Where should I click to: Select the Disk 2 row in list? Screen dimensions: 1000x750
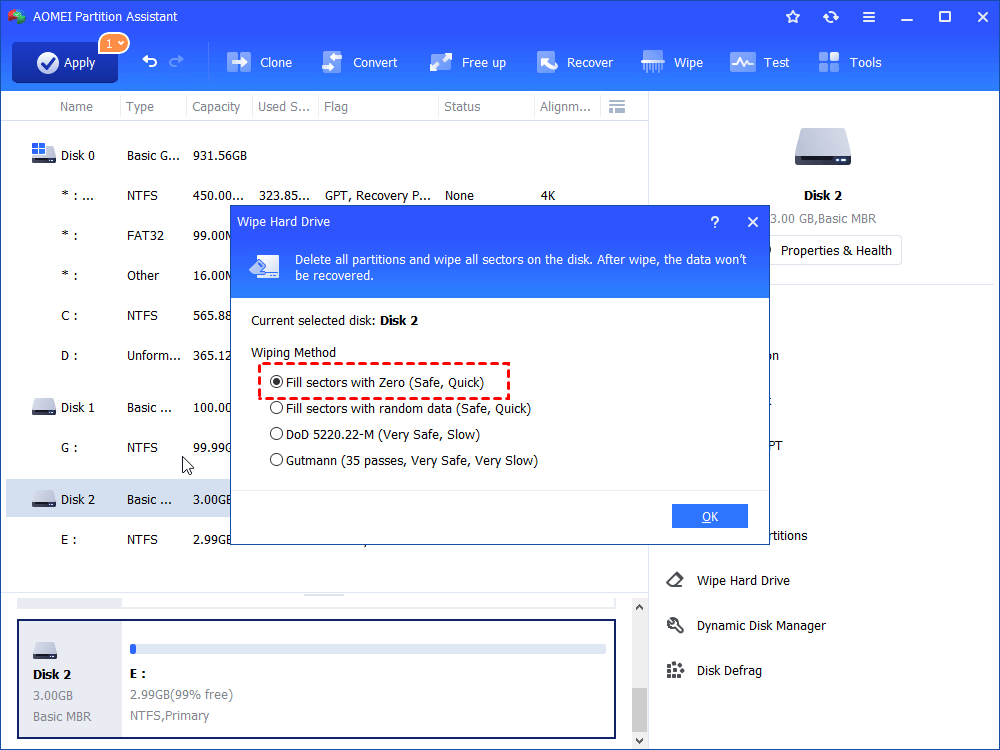[x=117, y=499]
